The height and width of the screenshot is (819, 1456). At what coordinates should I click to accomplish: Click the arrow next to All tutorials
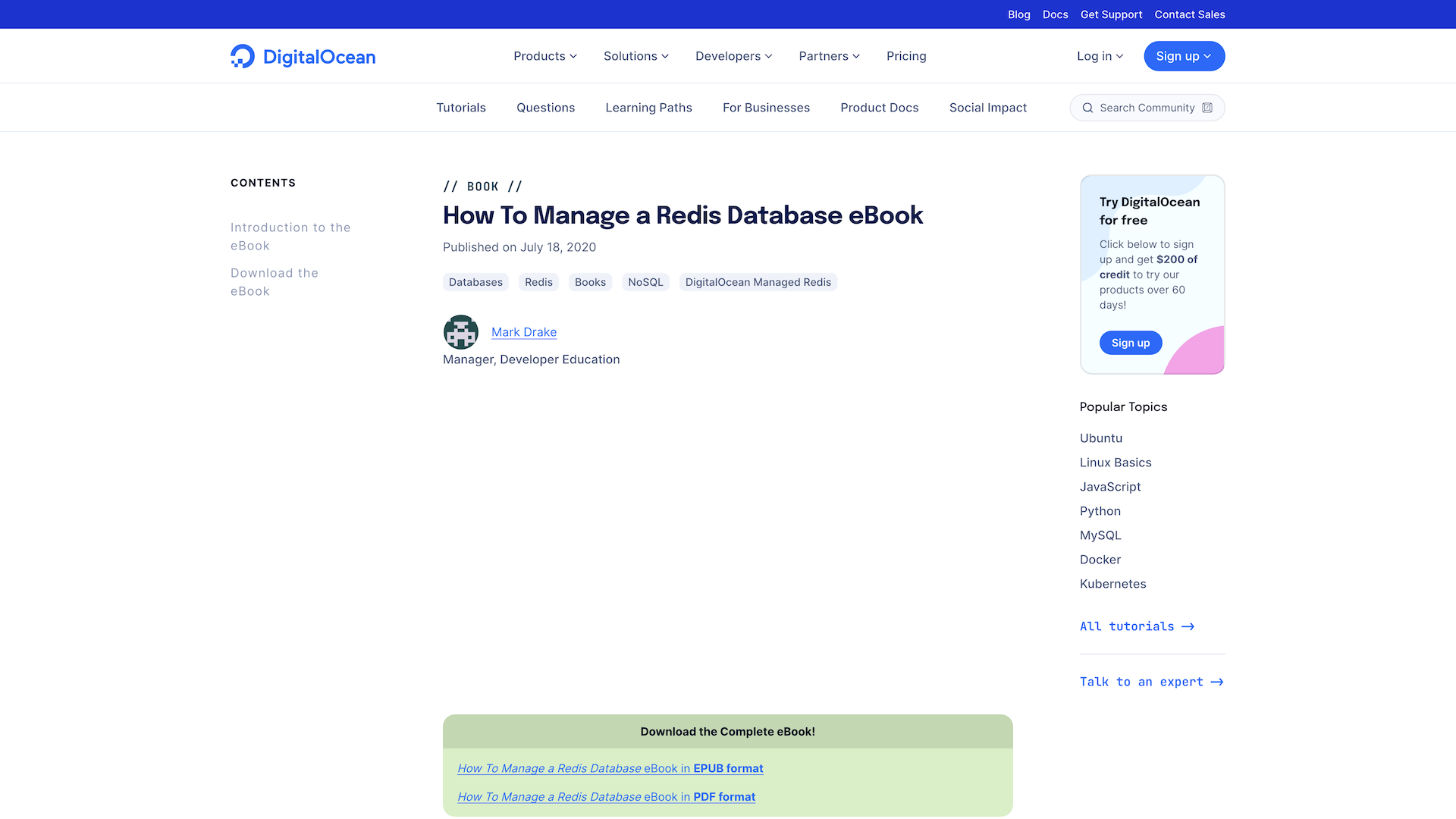[1188, 626]
